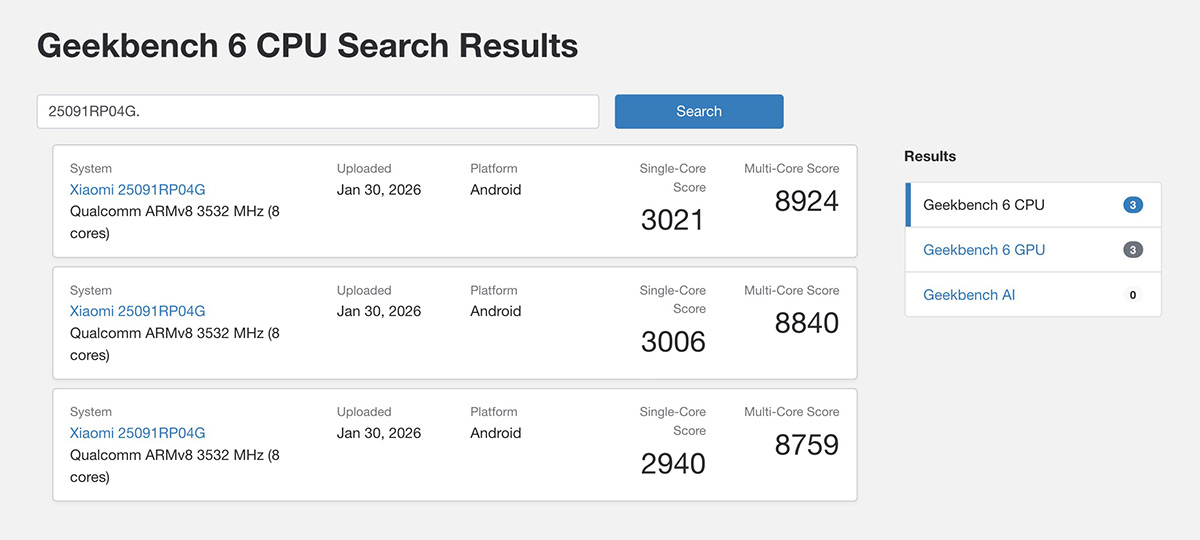Click the blue count badge beside Geekbench 6 CPU
The image size is (1200, 540).
coord(1132,205)
